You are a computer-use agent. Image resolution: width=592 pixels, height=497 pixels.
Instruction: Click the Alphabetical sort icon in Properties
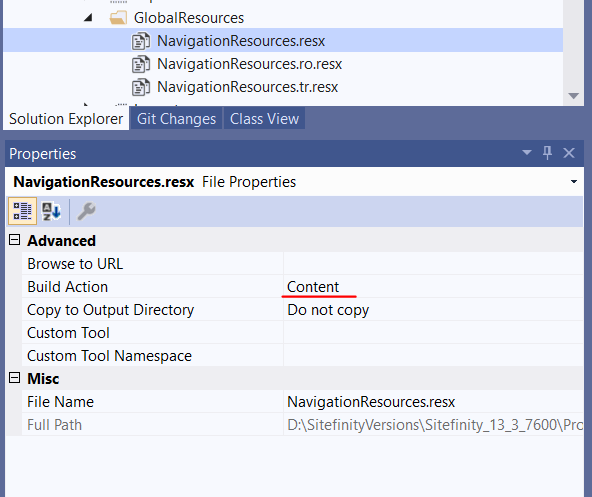(x=51, y=211)
